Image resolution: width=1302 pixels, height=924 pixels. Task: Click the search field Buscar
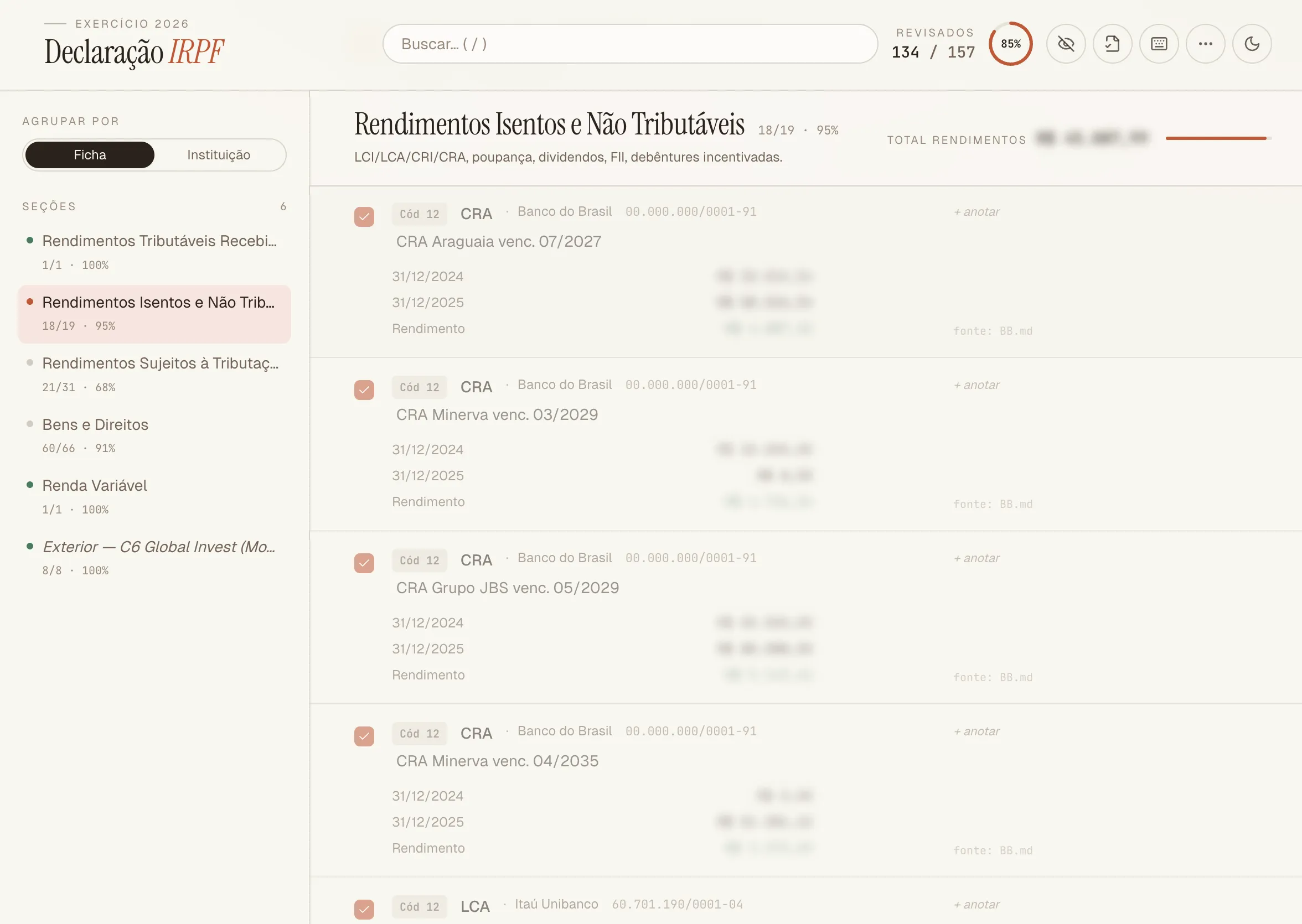tap(630, 44)
